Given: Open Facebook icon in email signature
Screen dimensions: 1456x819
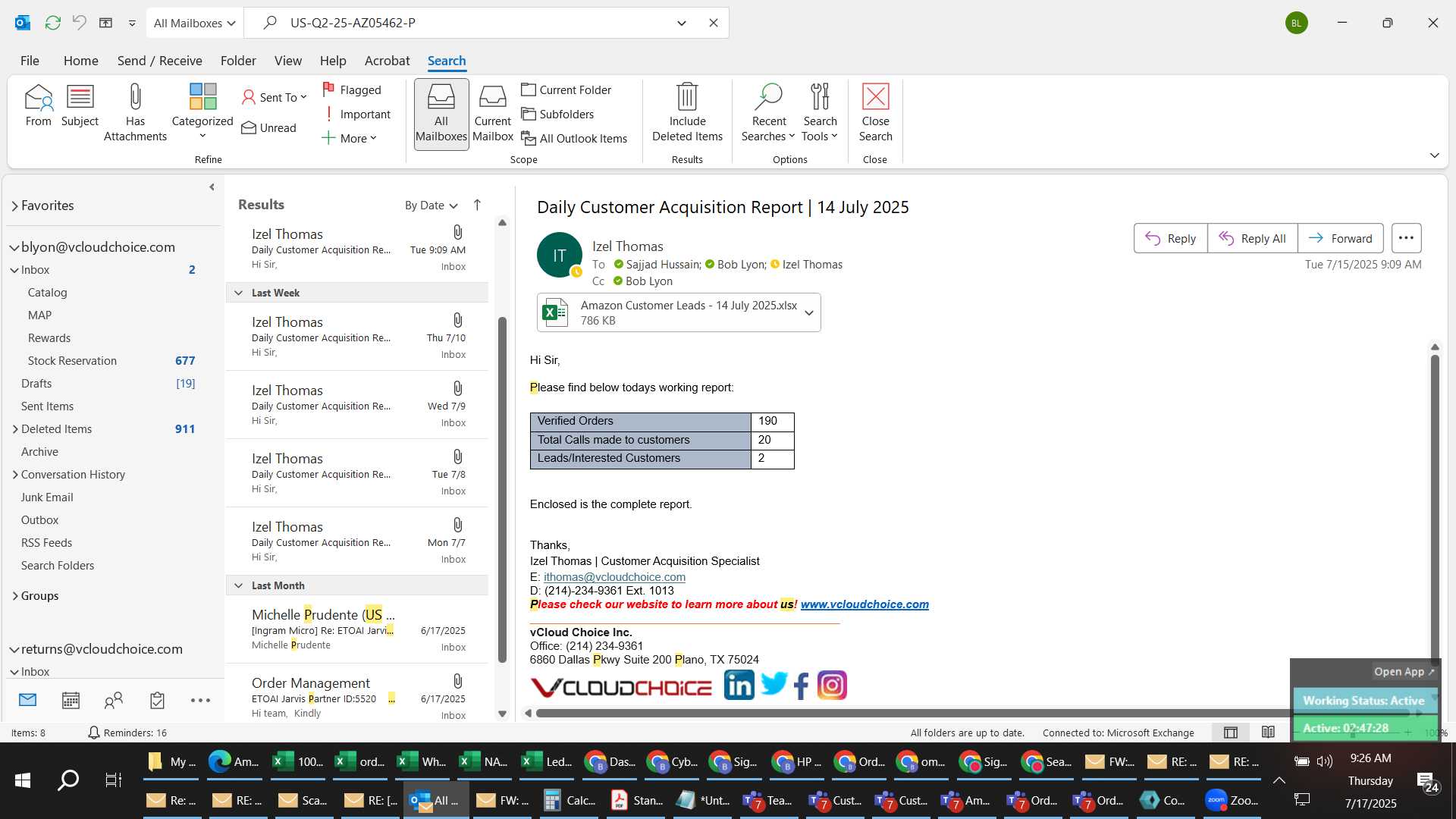Looking at the screenshot, I should 802,686.
